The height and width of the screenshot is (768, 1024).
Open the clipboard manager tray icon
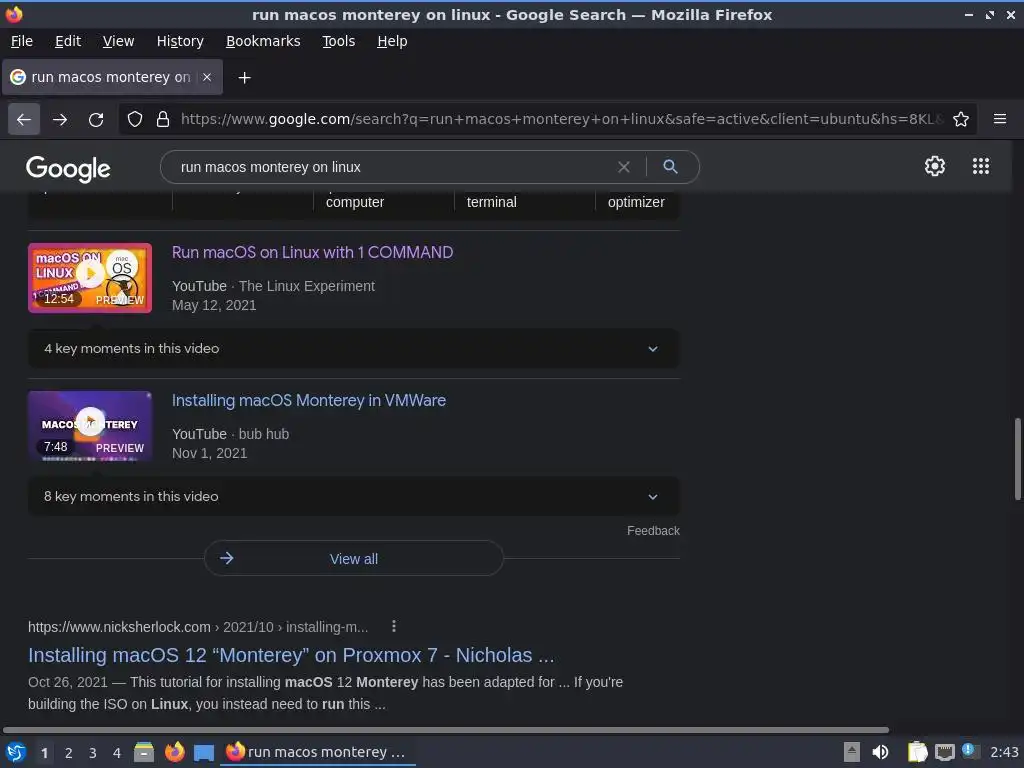tap(918, 752)
